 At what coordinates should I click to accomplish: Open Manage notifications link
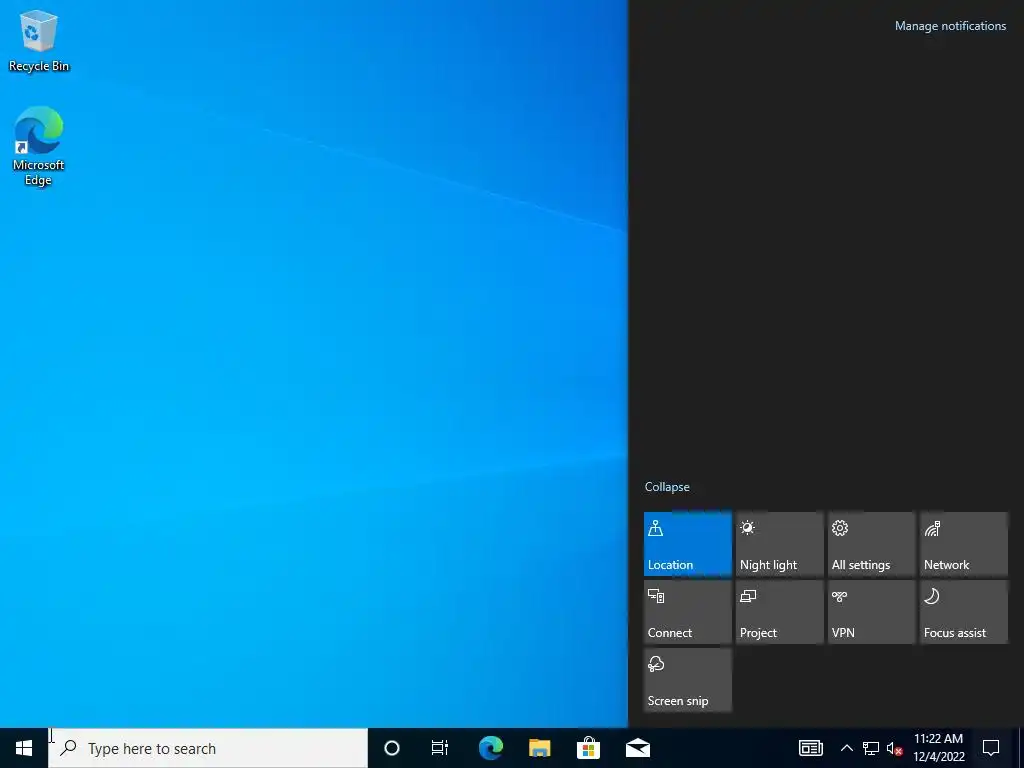coord(950,26)
